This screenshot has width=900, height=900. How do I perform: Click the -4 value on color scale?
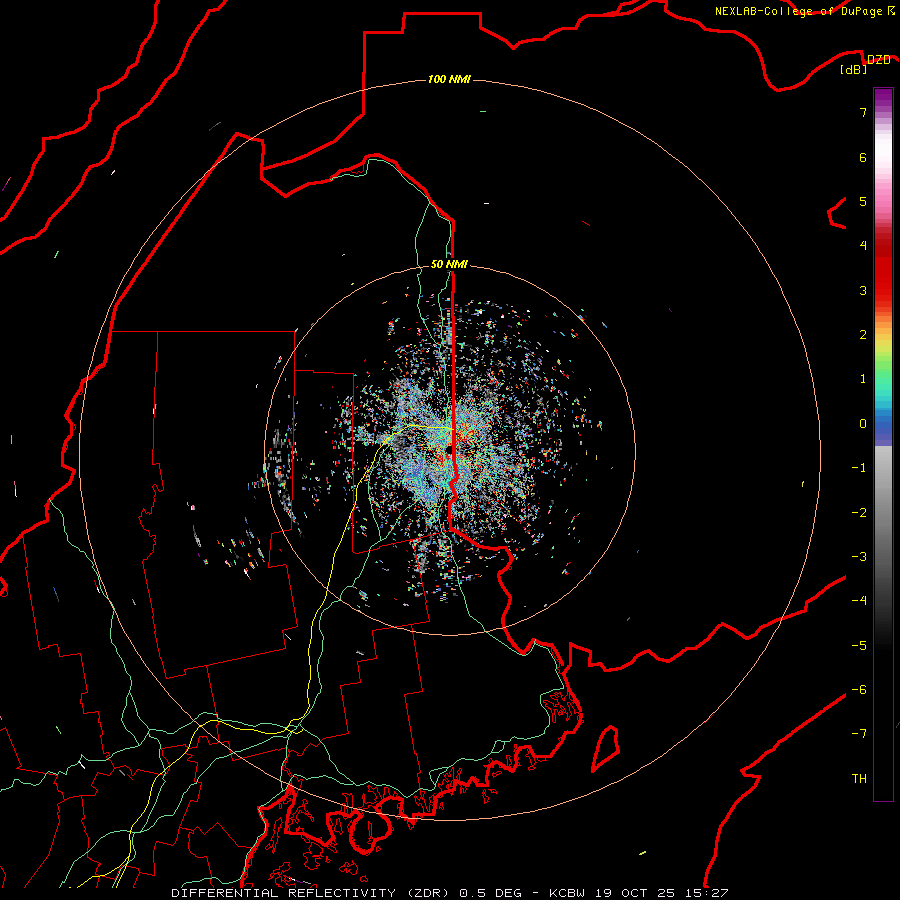(x=859, y=601)
